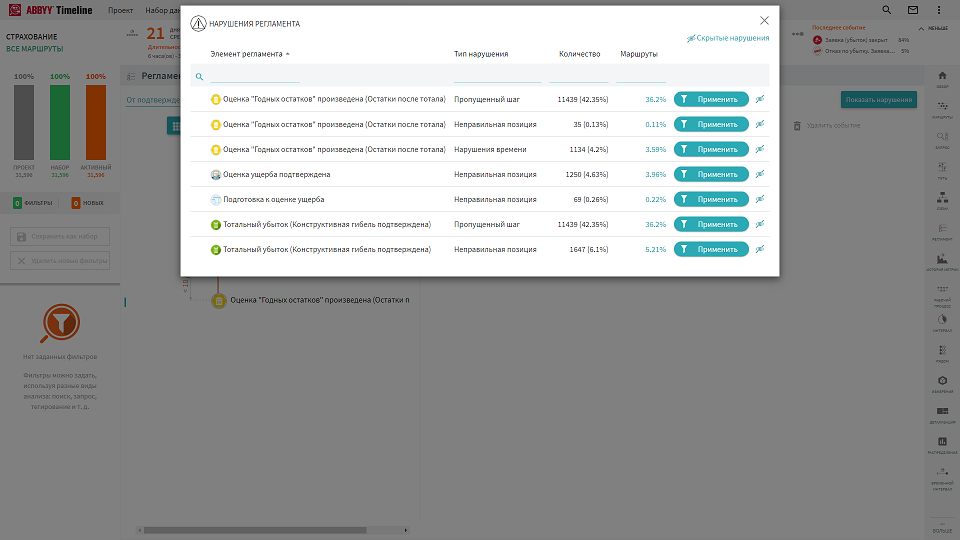960x540 pixels.
Task: Open the three-dot menu in the top bar
Action: coord(939,10)
